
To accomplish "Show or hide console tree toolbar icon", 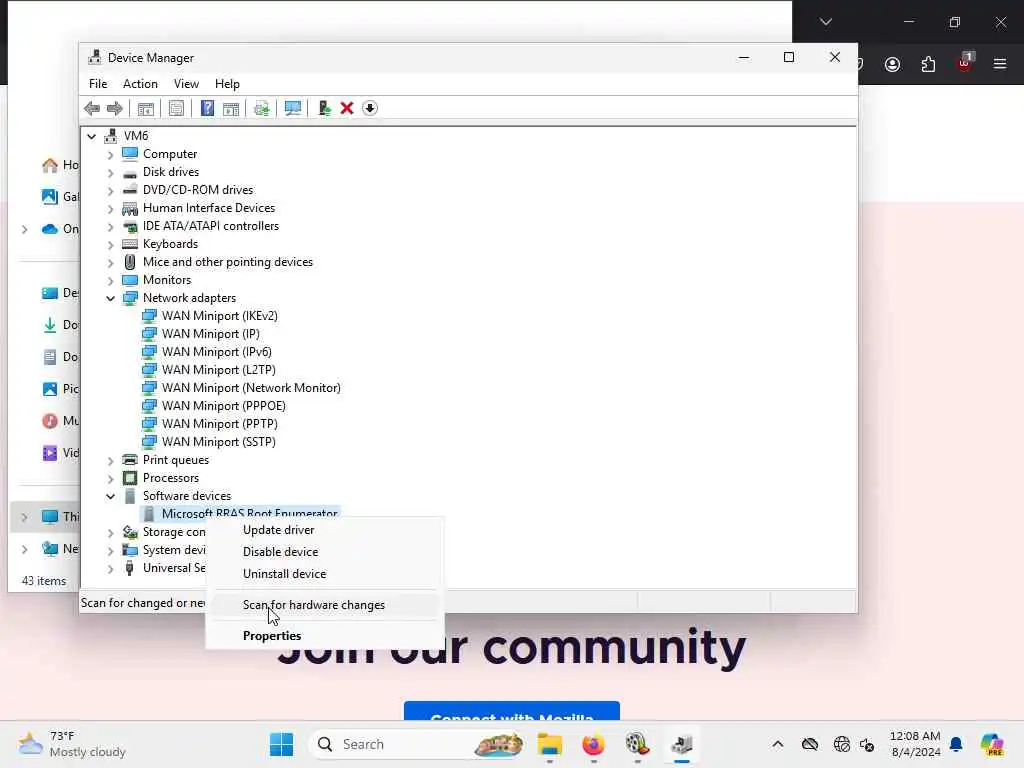I will pos(146,108).
